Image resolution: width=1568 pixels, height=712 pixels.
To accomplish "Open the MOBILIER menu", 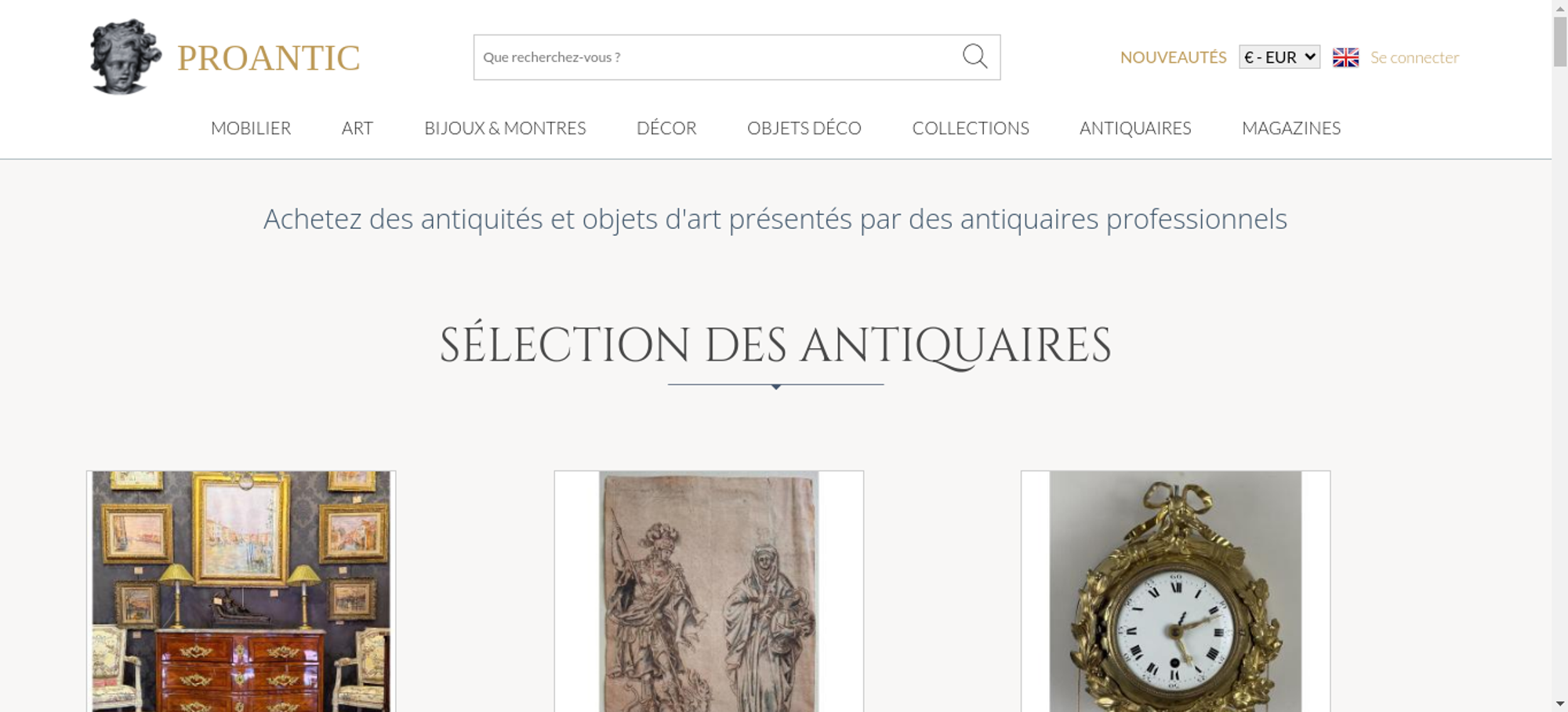I will (251, 128).
